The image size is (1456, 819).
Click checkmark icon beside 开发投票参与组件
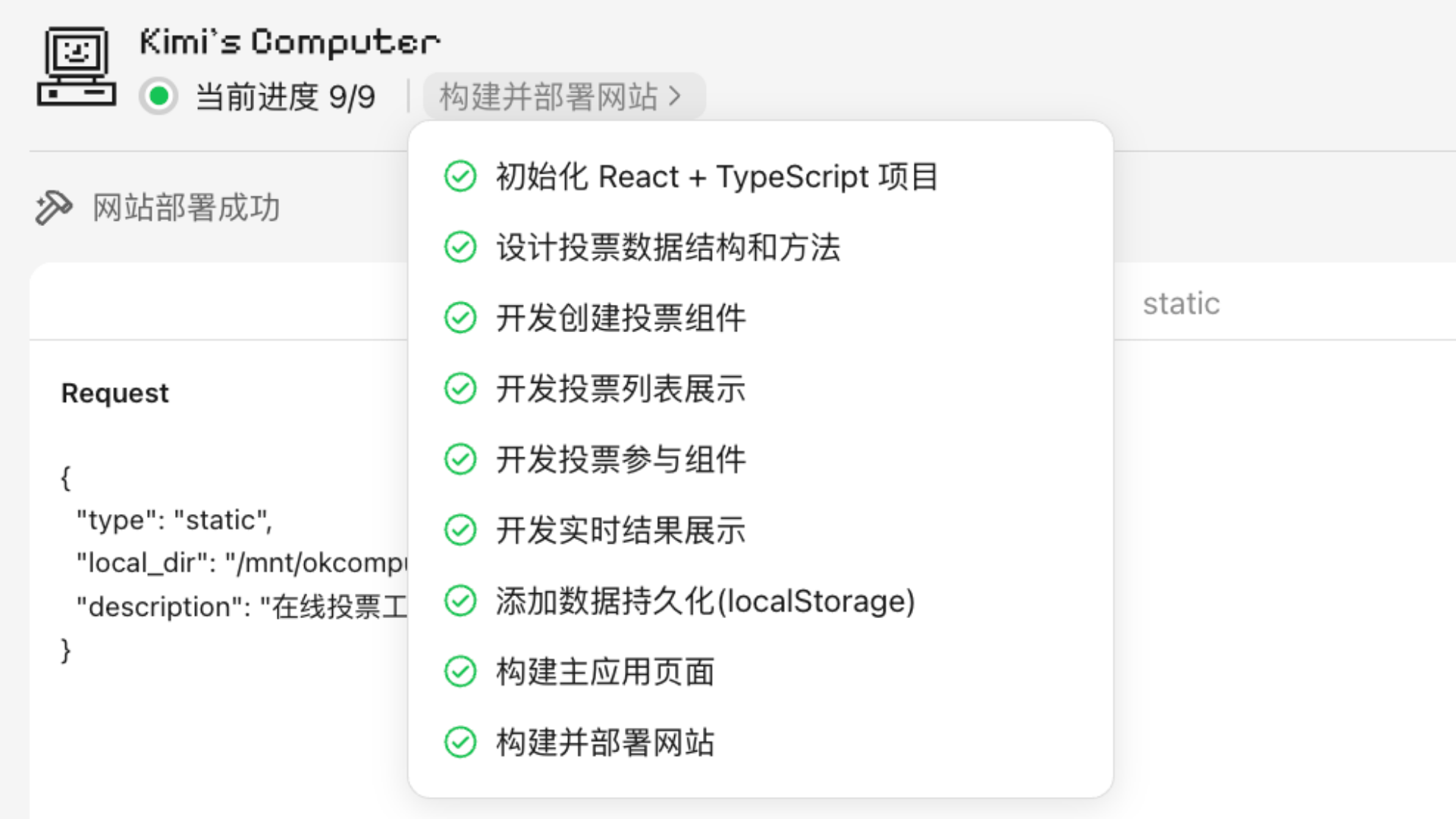(460, 459)
